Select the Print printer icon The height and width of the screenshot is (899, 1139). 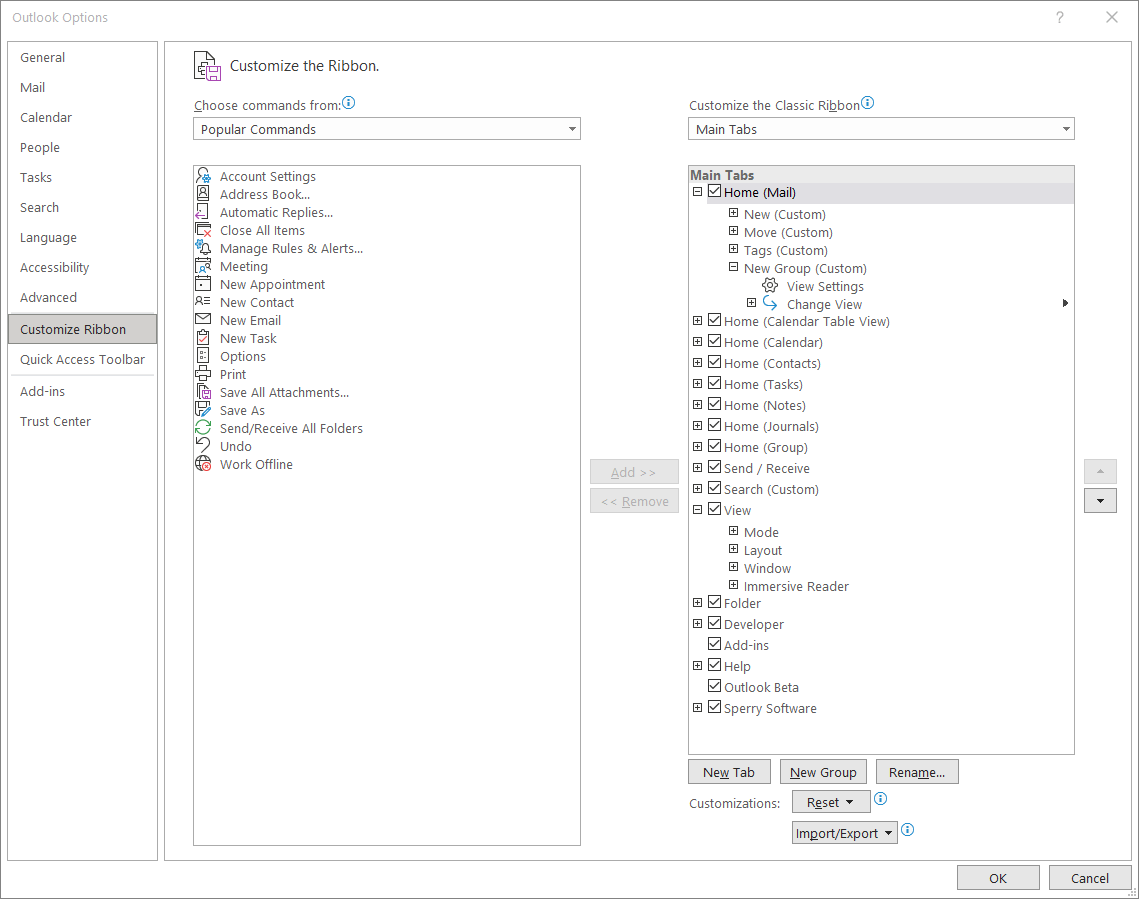click(x=203, y=374)
